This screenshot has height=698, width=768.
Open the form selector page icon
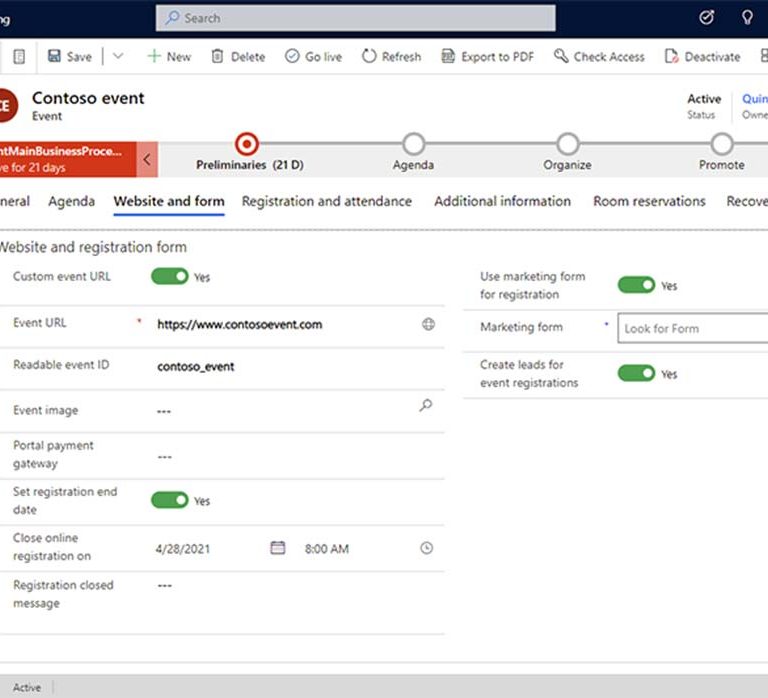click(19, 57)
